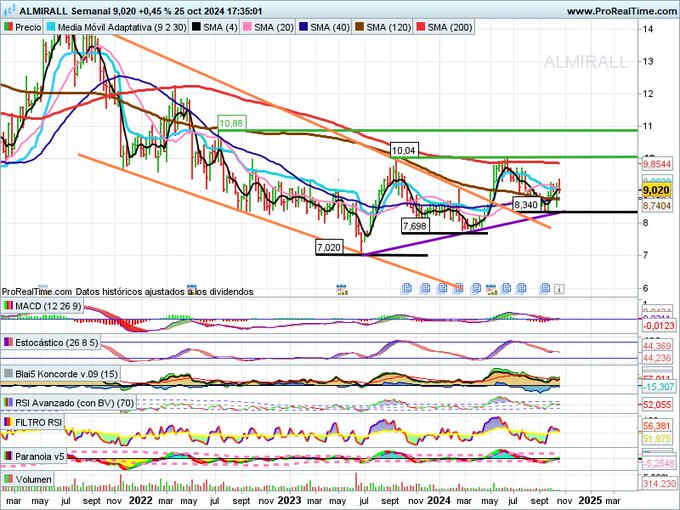
Task: Open the dividend calendar icon near May 2024
Action: 491,289
